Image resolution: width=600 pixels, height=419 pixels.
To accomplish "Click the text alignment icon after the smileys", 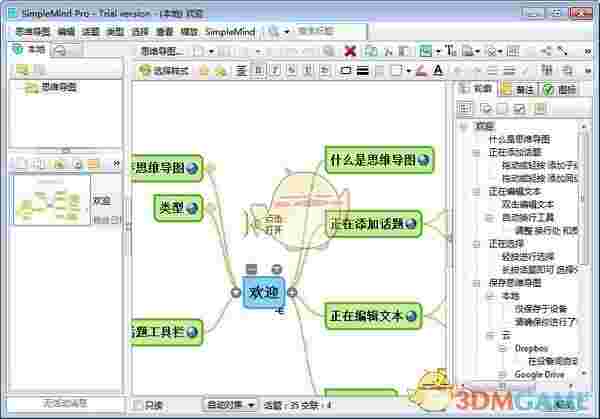I will click(x=241, y=70).
